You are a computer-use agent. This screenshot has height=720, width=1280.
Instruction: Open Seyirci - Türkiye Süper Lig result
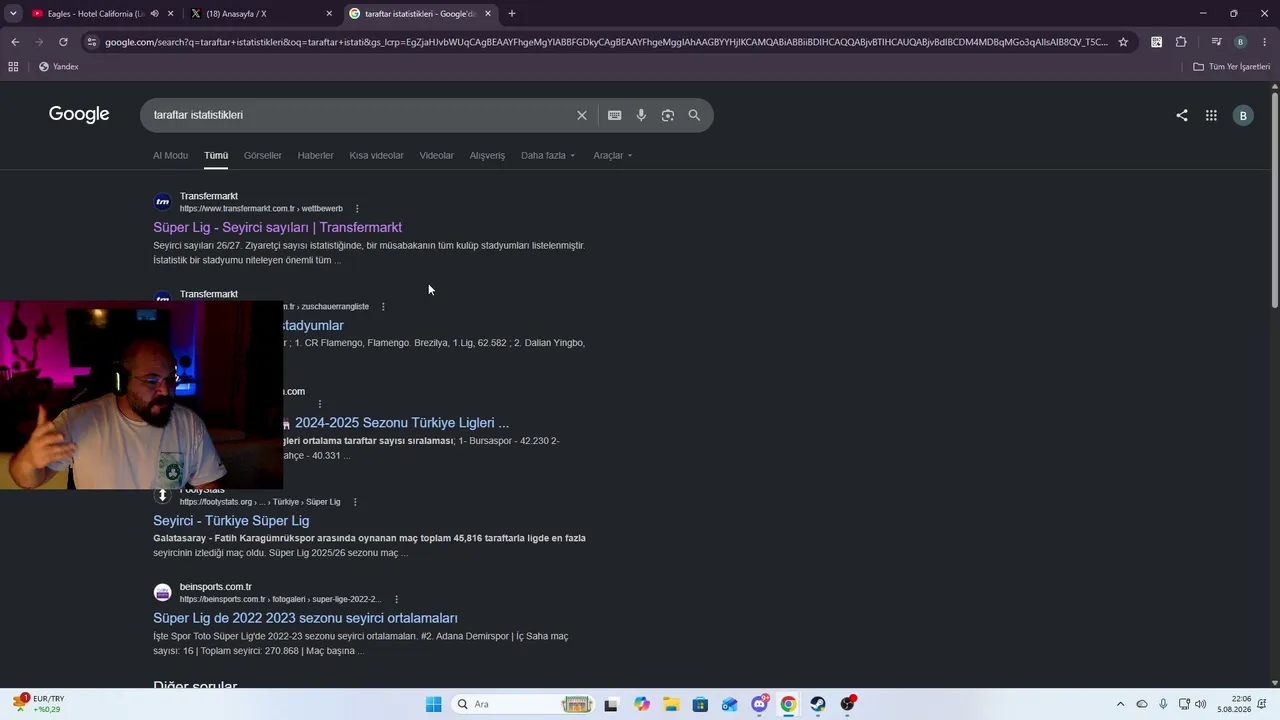point(231,521)
